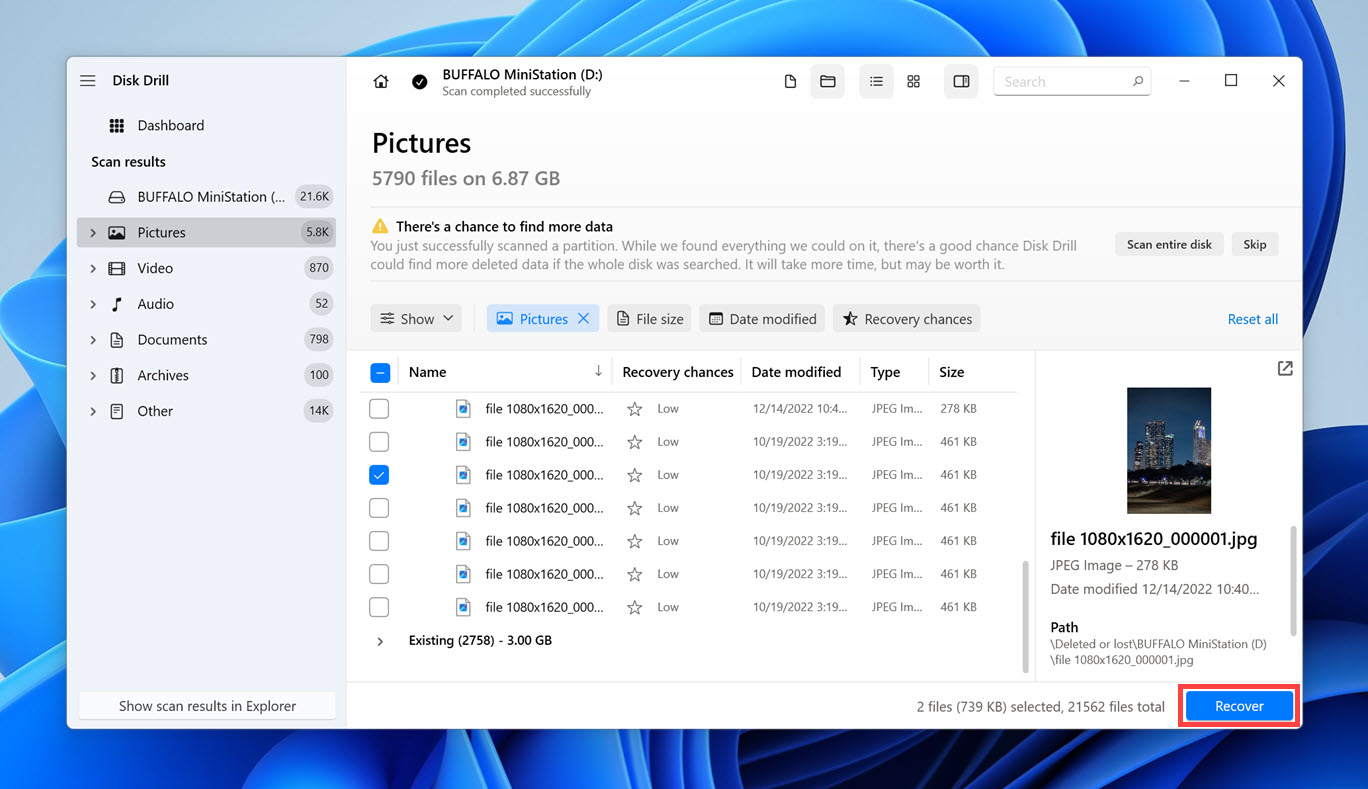Viewport: 1368px width, 789px height.
Task: Click the sort arrow in Name column
Action: (598, 371)
